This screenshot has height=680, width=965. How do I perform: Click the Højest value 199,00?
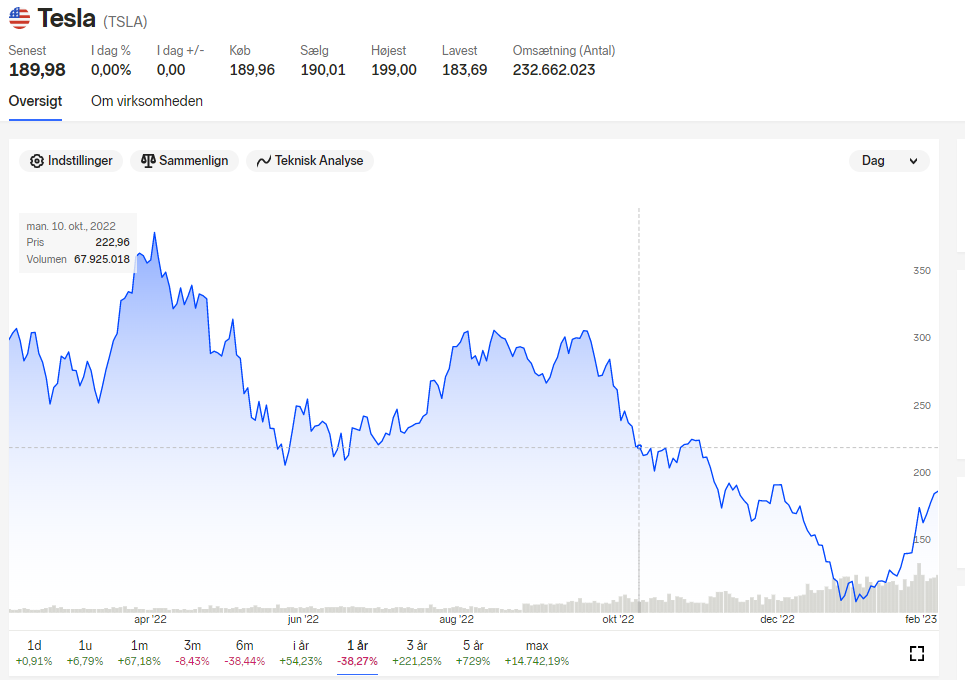(394, 70)
